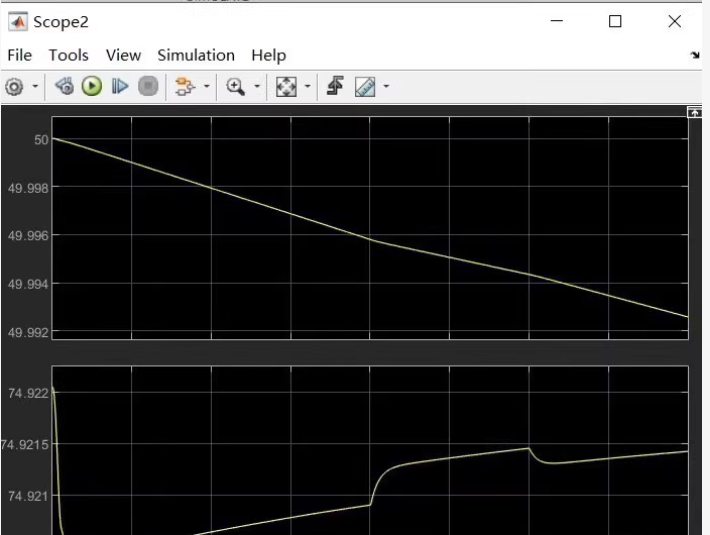The image size is (710, 535).
Task: Click the 49.996 y-axis label on the upper plot
Action: pos(28,236)
